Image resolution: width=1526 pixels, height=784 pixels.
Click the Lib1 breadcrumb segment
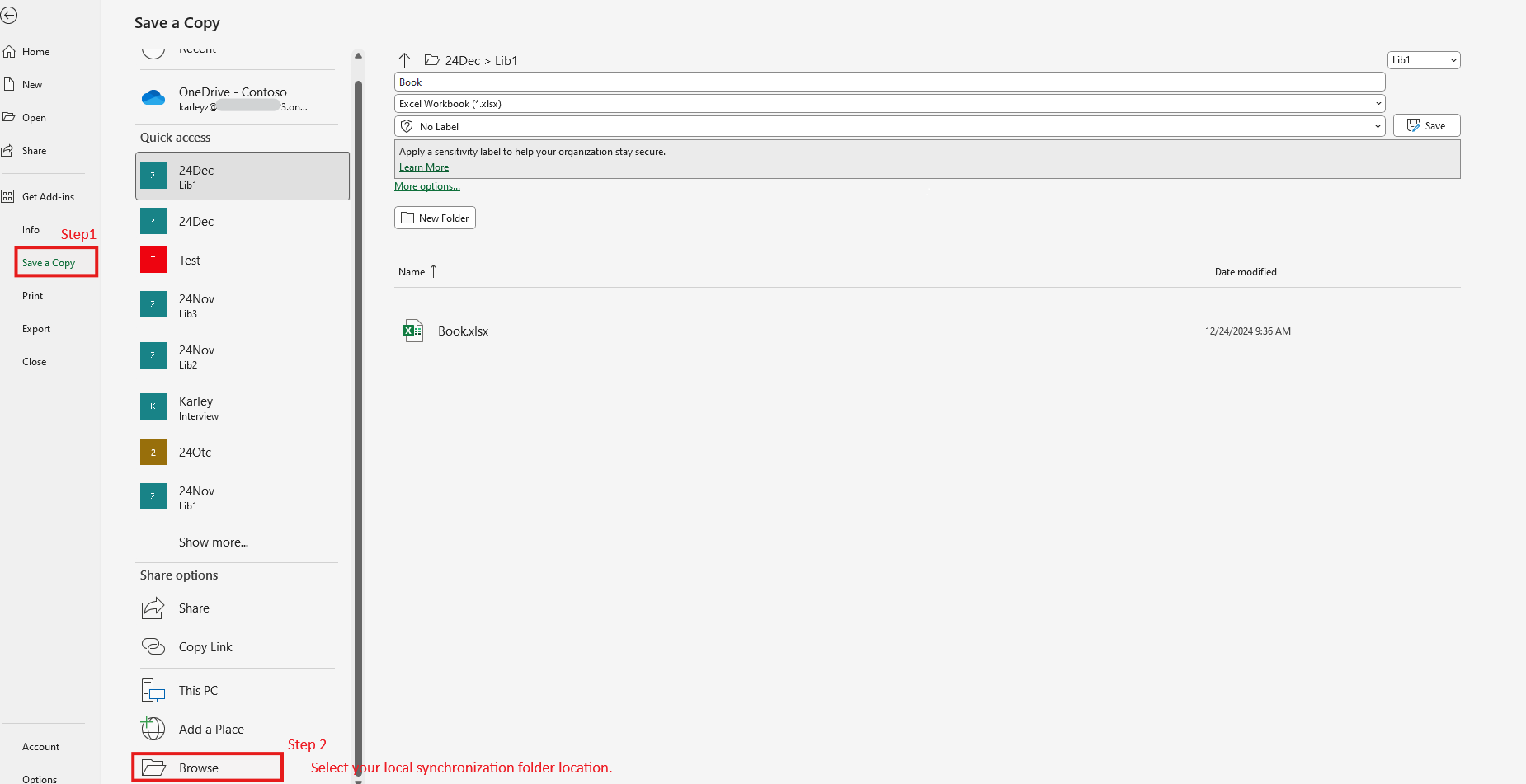[x=506, y=61]
